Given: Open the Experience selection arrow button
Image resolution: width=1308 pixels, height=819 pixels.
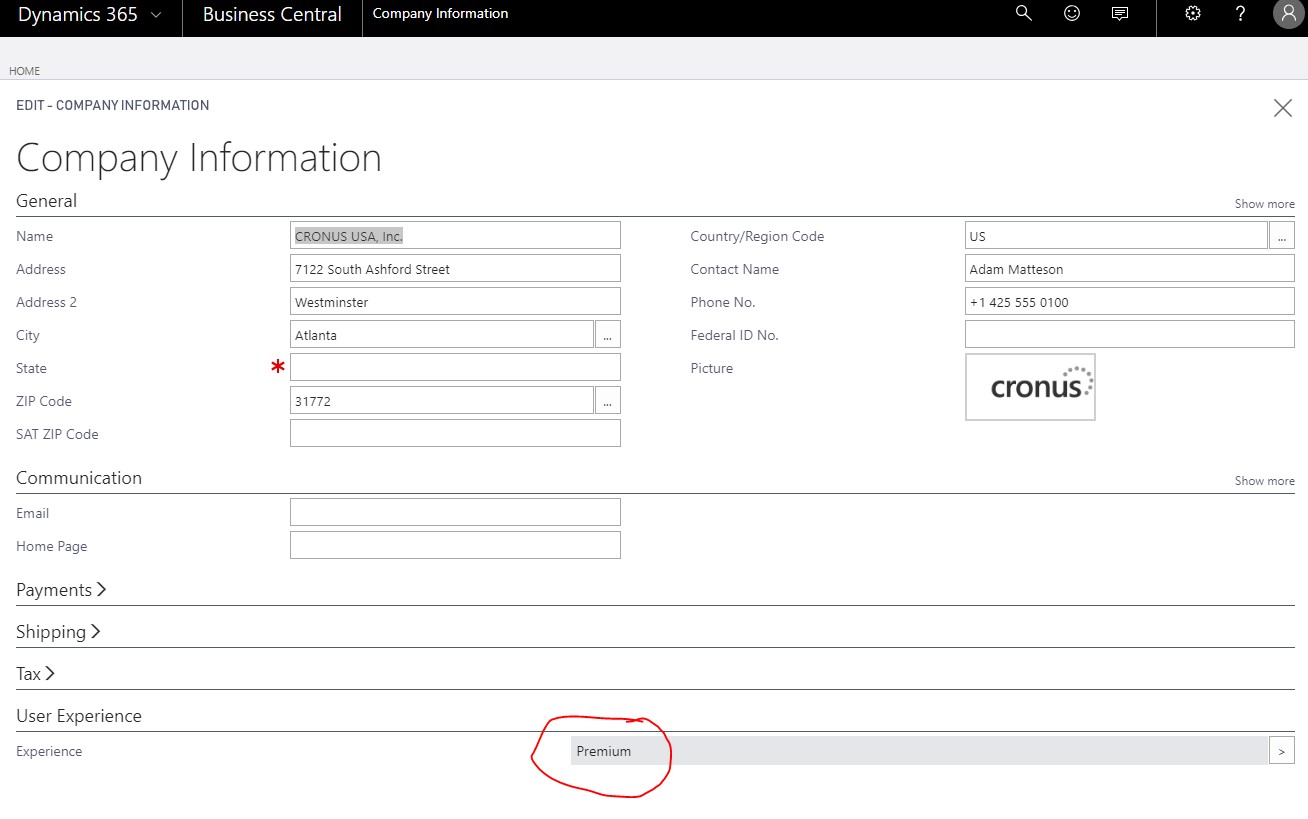Looking at the screenshot, I should [1282, 751].
